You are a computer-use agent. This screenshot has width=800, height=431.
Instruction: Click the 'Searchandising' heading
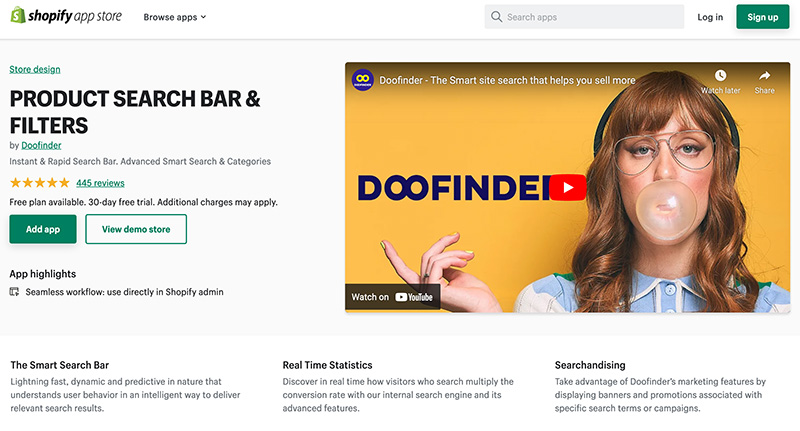pos(590,365)
